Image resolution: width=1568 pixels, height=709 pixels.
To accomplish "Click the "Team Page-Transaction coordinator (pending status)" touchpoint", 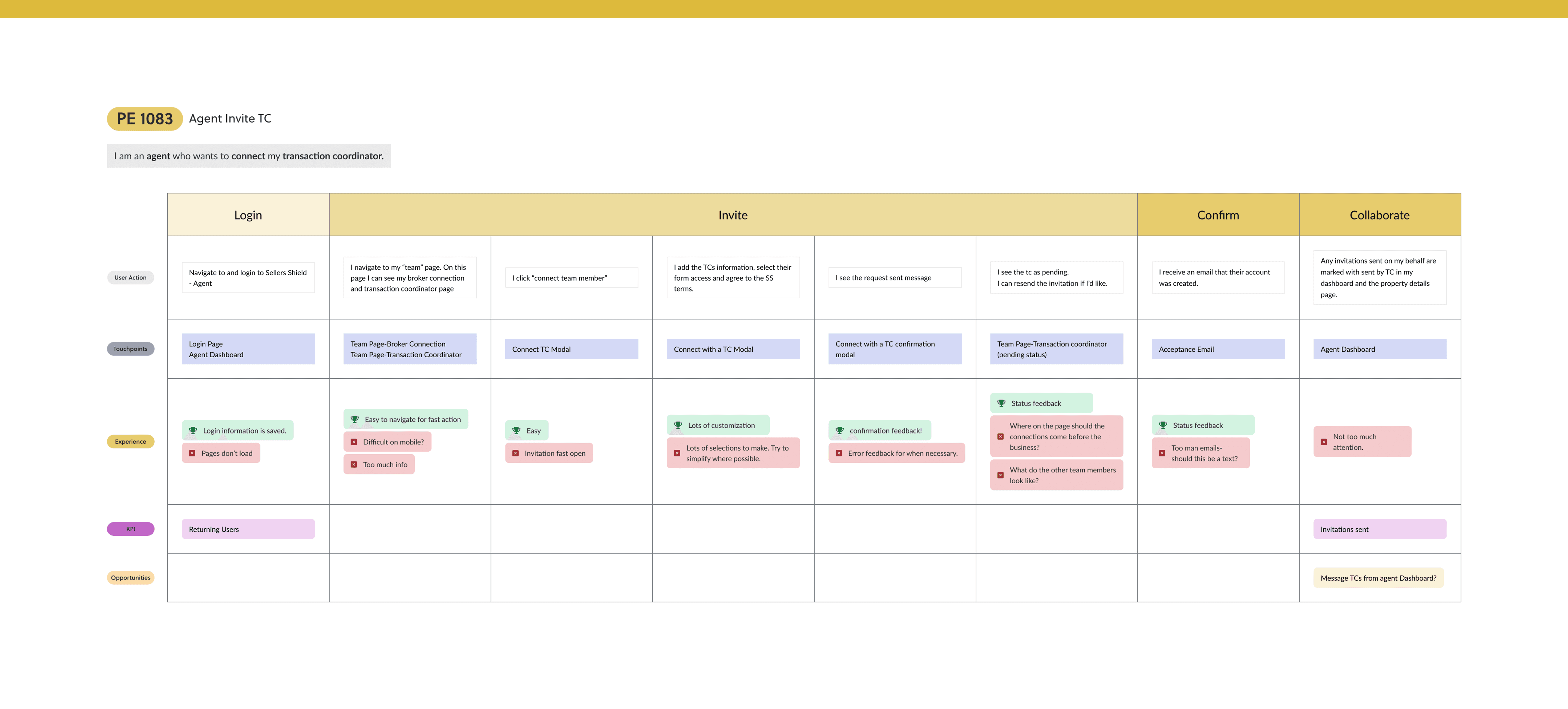I will 1057,349.
